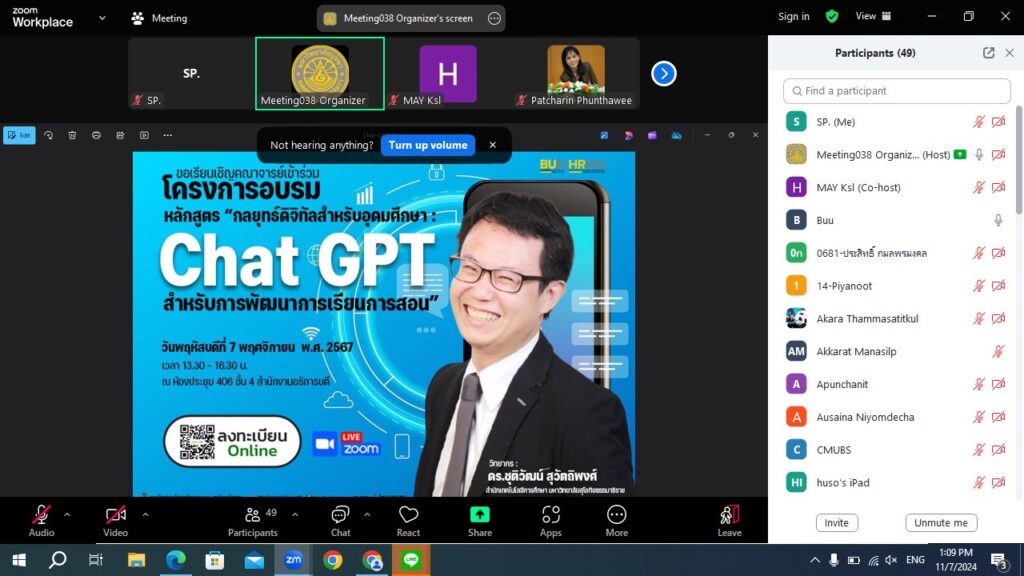Unmute microphone with Audio button

pos(41,519)
